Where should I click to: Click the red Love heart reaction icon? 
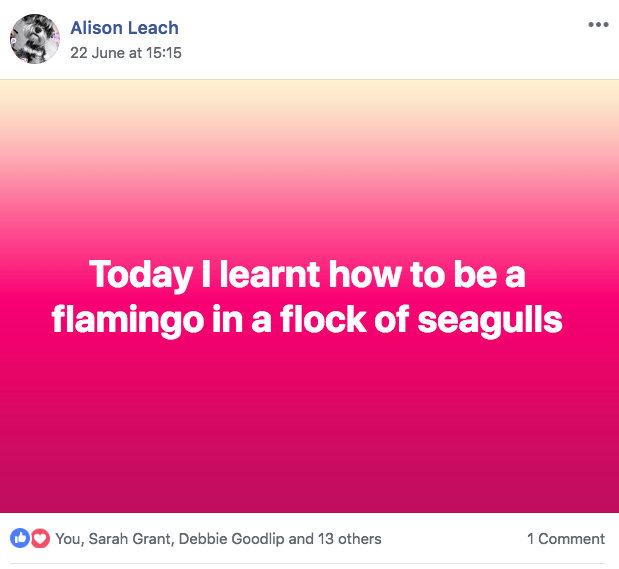click(40, 538)
